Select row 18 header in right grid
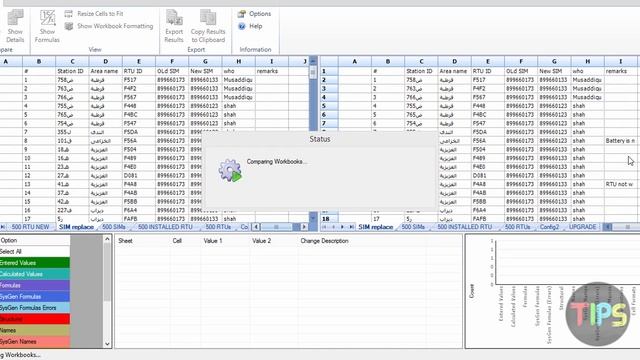 coord(329,219)
